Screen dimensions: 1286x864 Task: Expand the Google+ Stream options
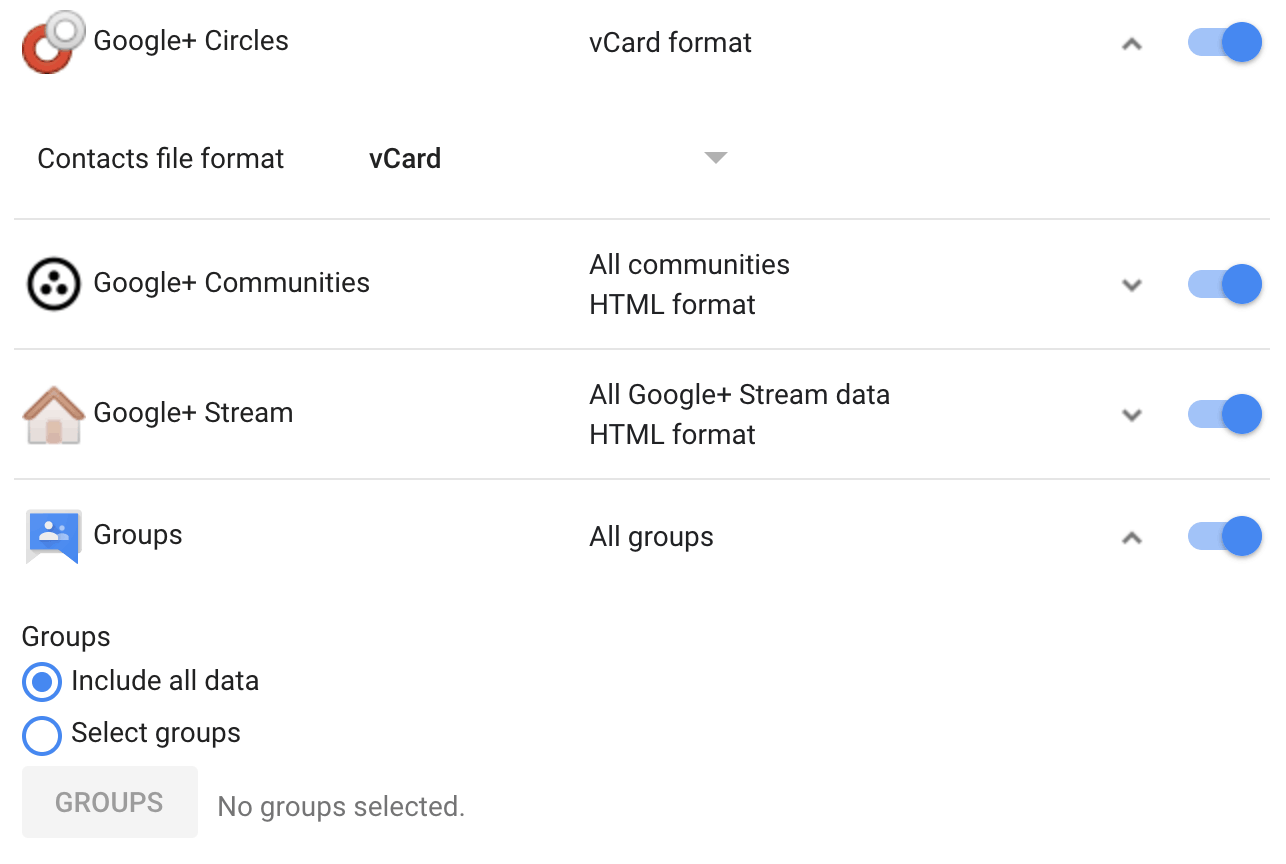click(x=1132, y=415)
